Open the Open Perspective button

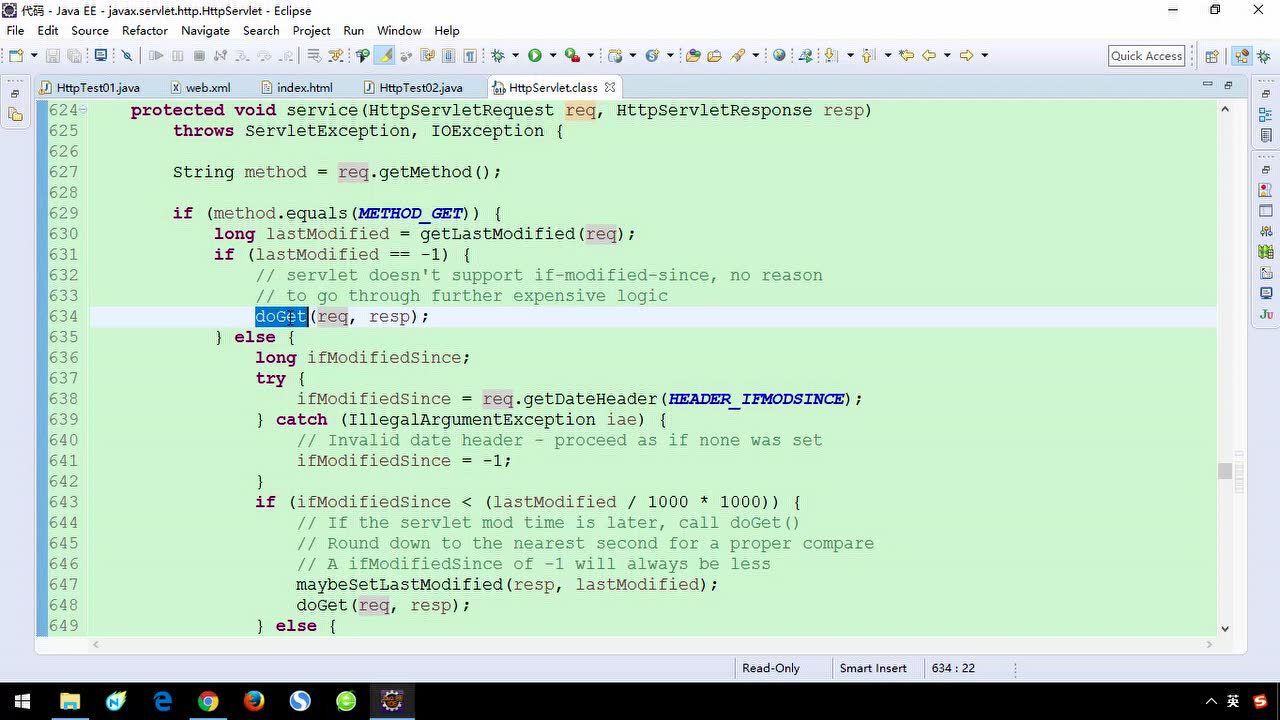coord(1212,56)
